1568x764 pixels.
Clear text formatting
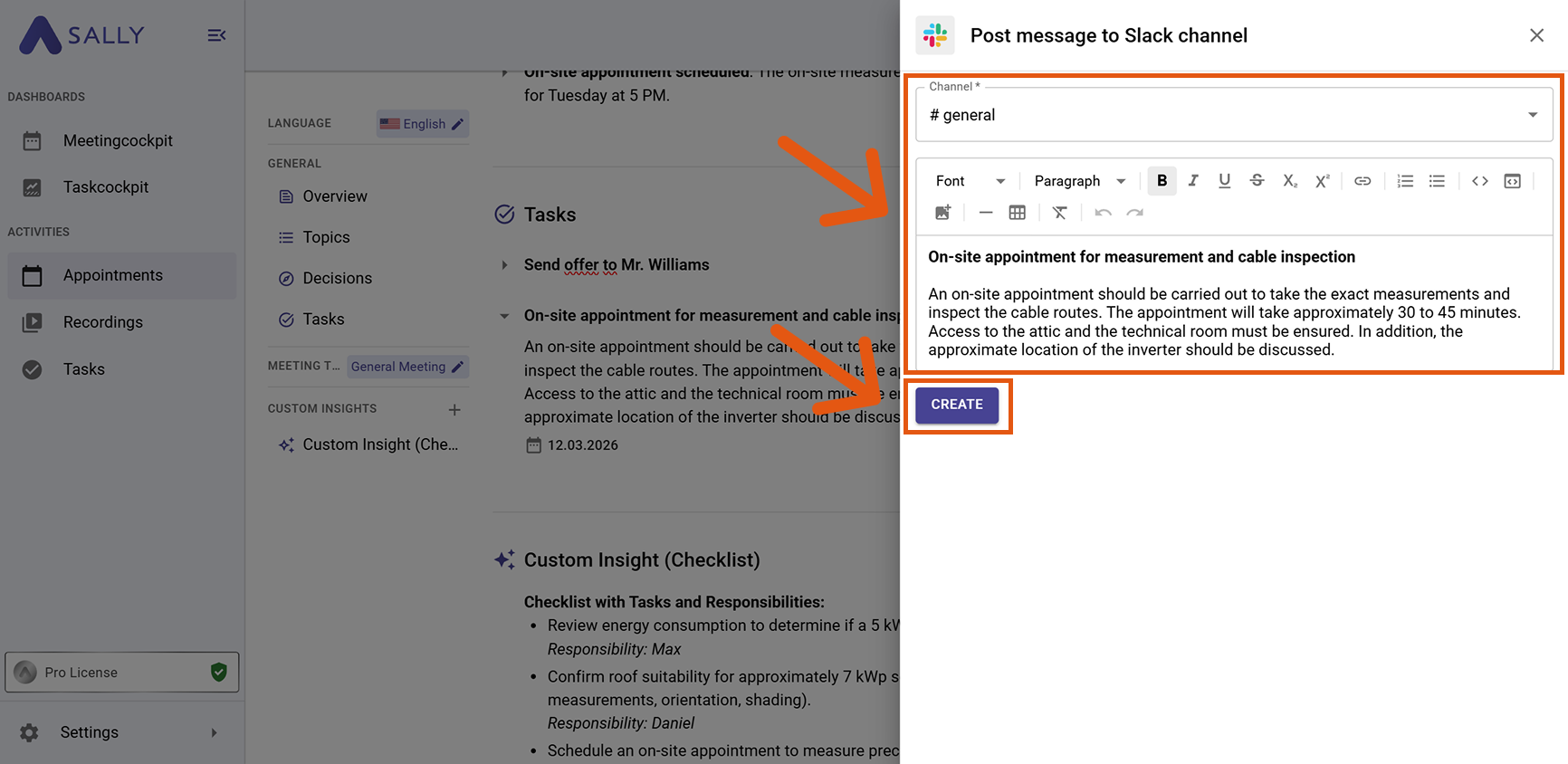[x=1059, y=213]
